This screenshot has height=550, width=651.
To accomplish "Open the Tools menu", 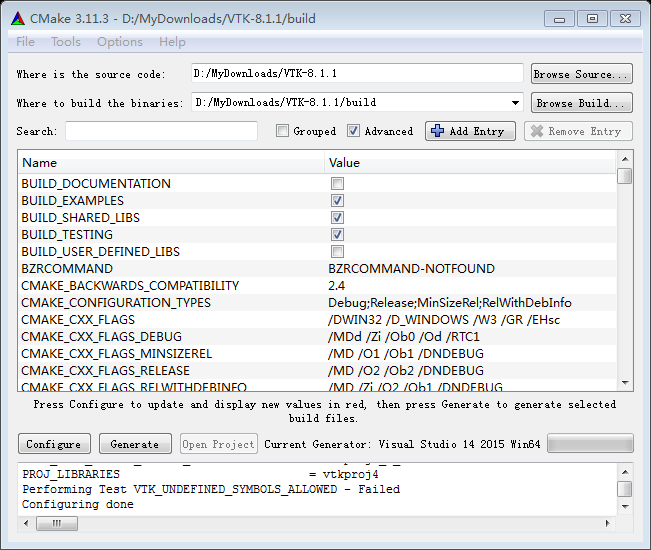I will pos(66,42).
